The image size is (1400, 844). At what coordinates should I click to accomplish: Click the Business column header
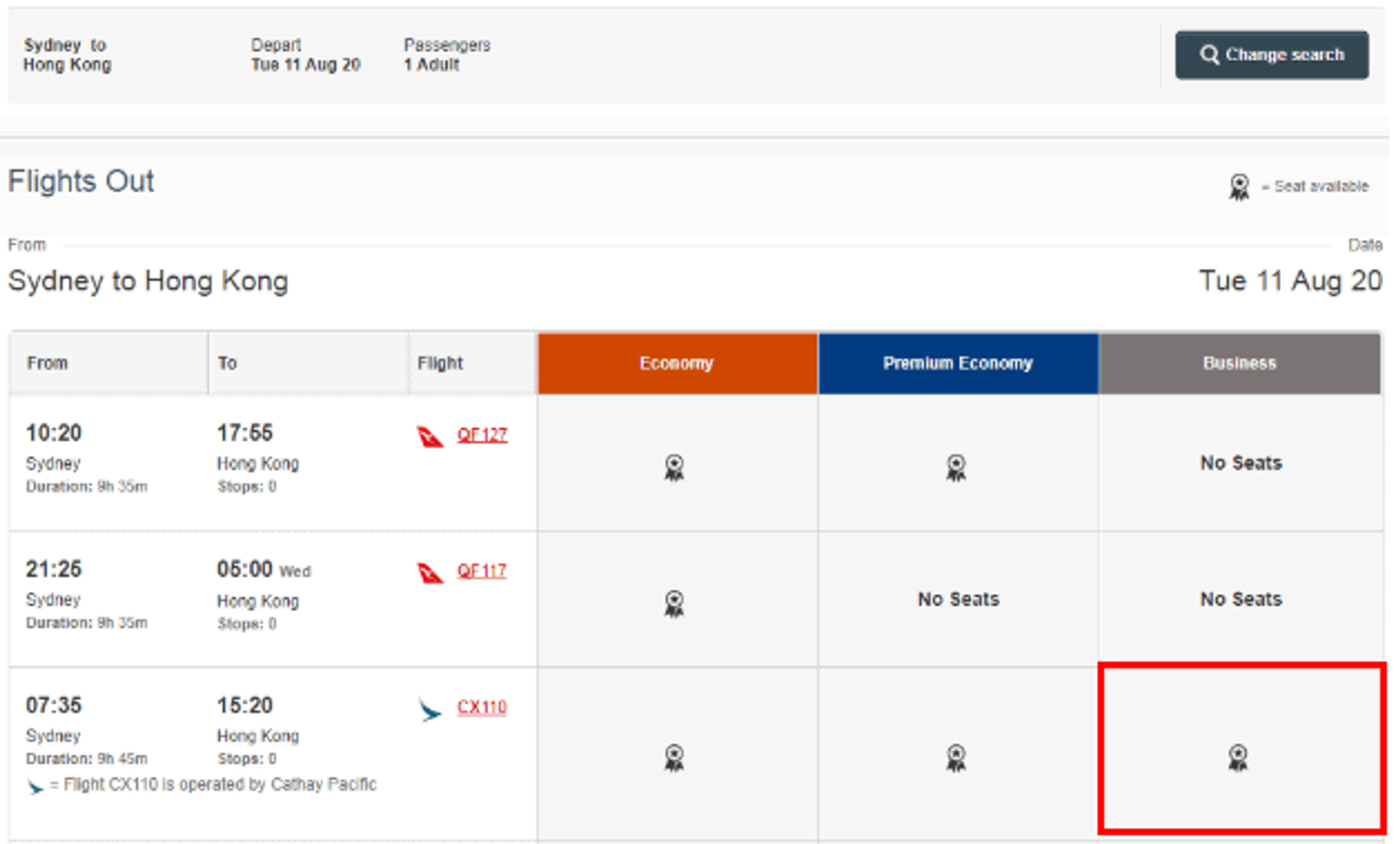pyautogui.click(x=1240, y=363)
